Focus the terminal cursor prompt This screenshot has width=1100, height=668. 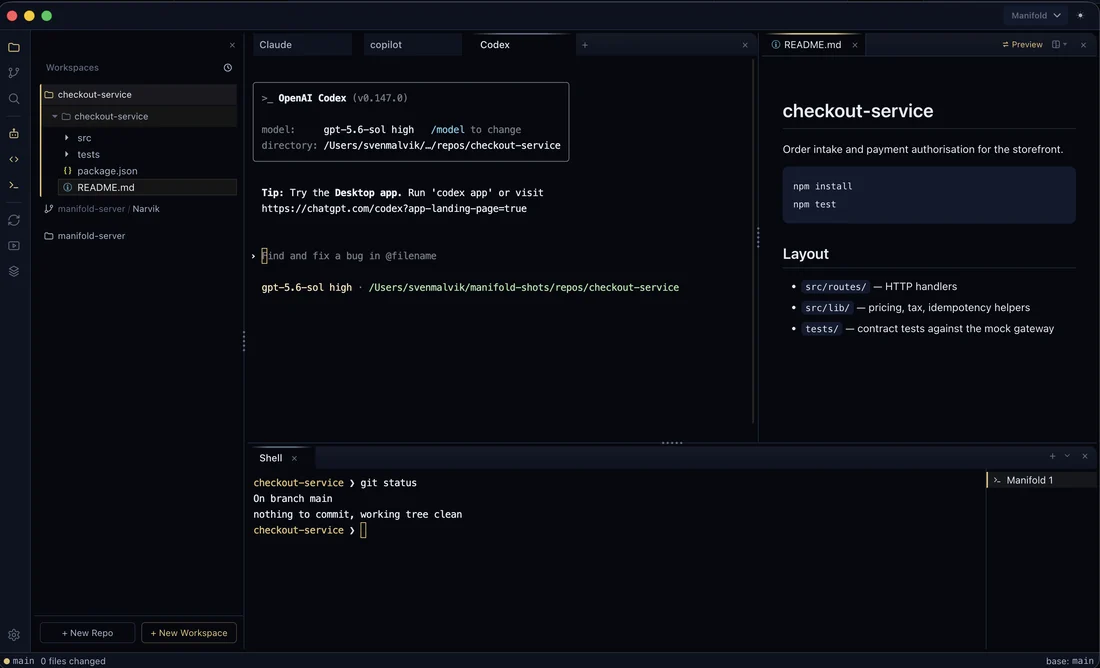pyautogui.click(x=363, y=530)
